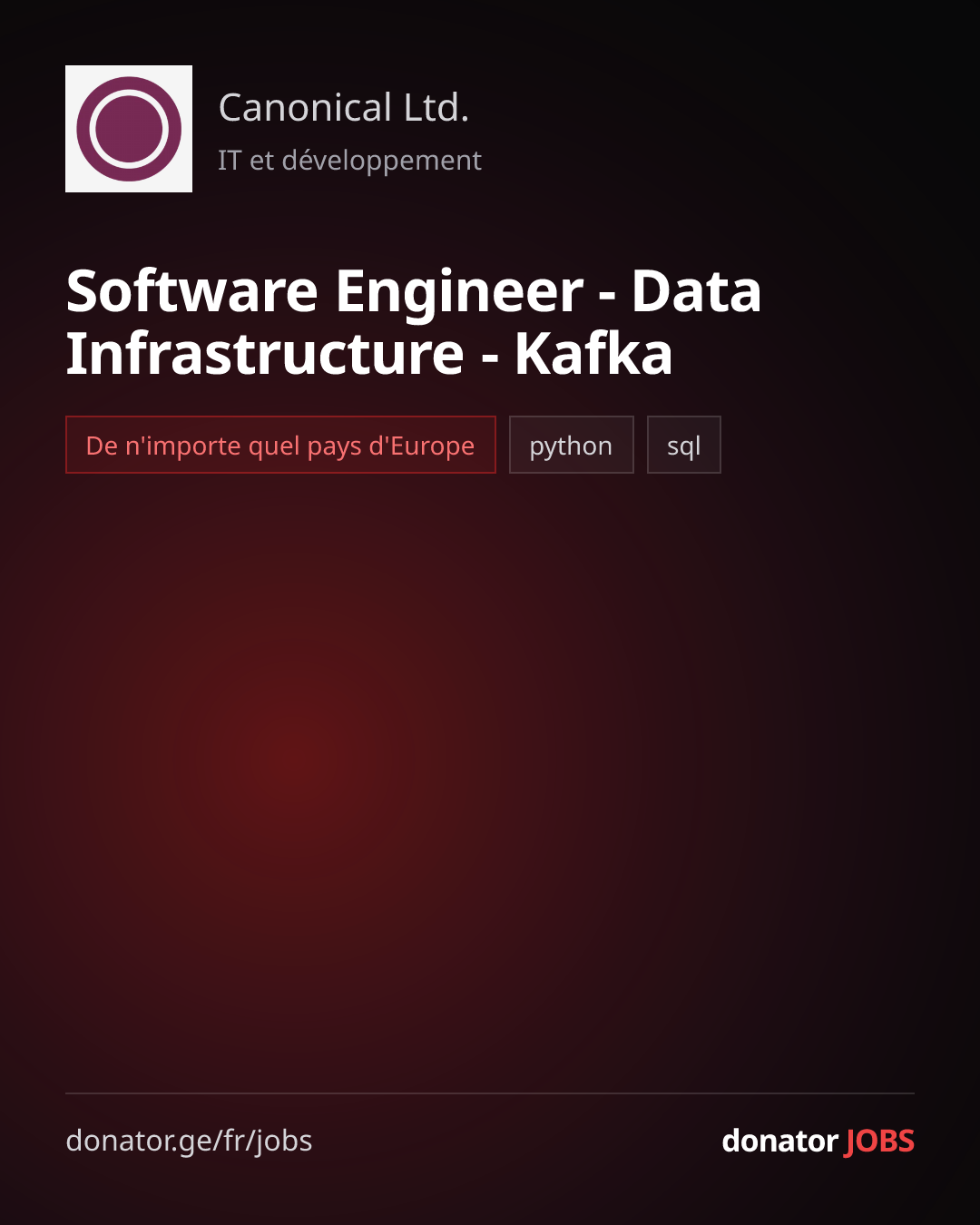Click the De n'importe quel pays d'Europe tag

280,445
